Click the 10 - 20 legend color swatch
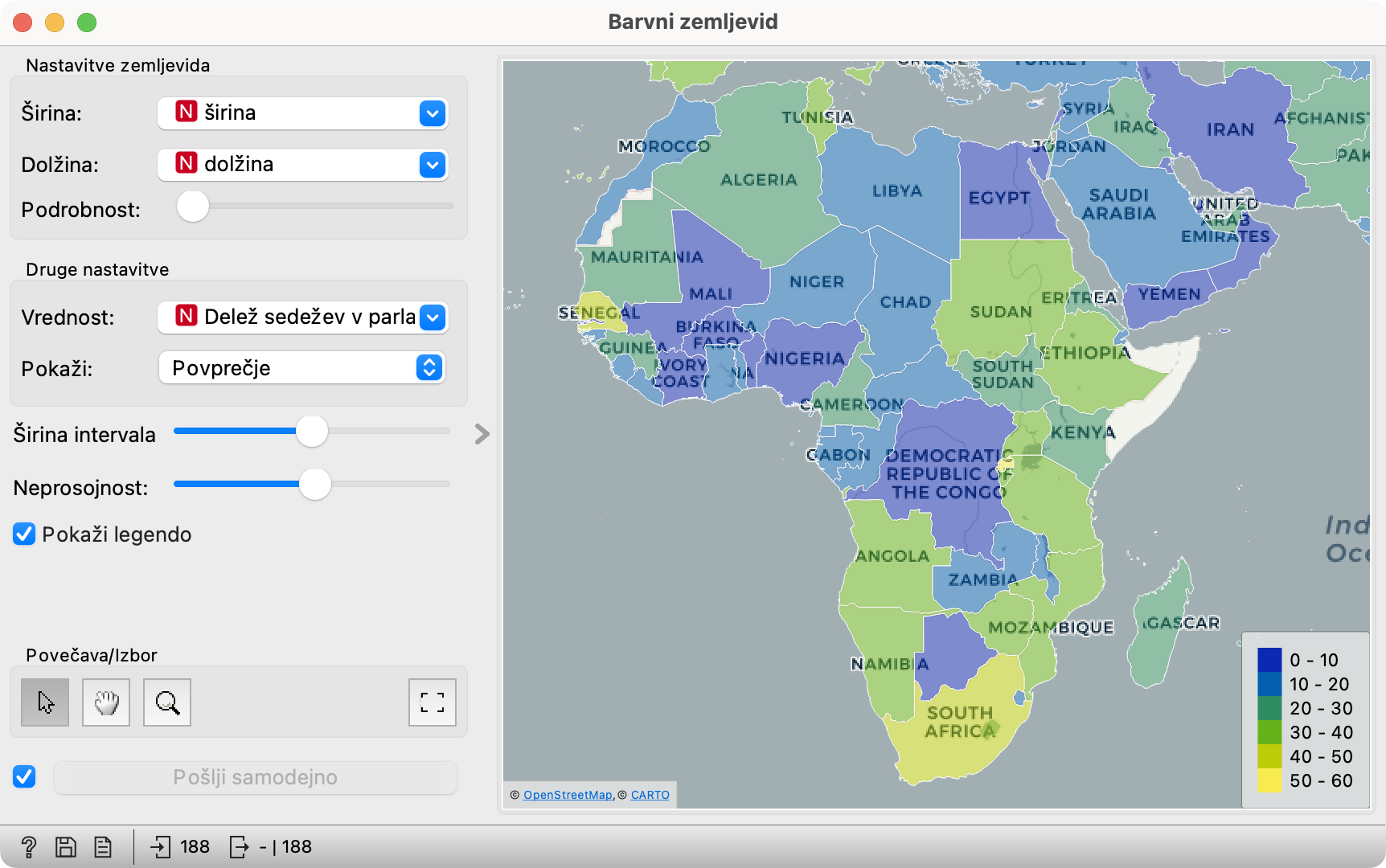The width and height of the screenshot is (1386, 868). (1269, 684)
